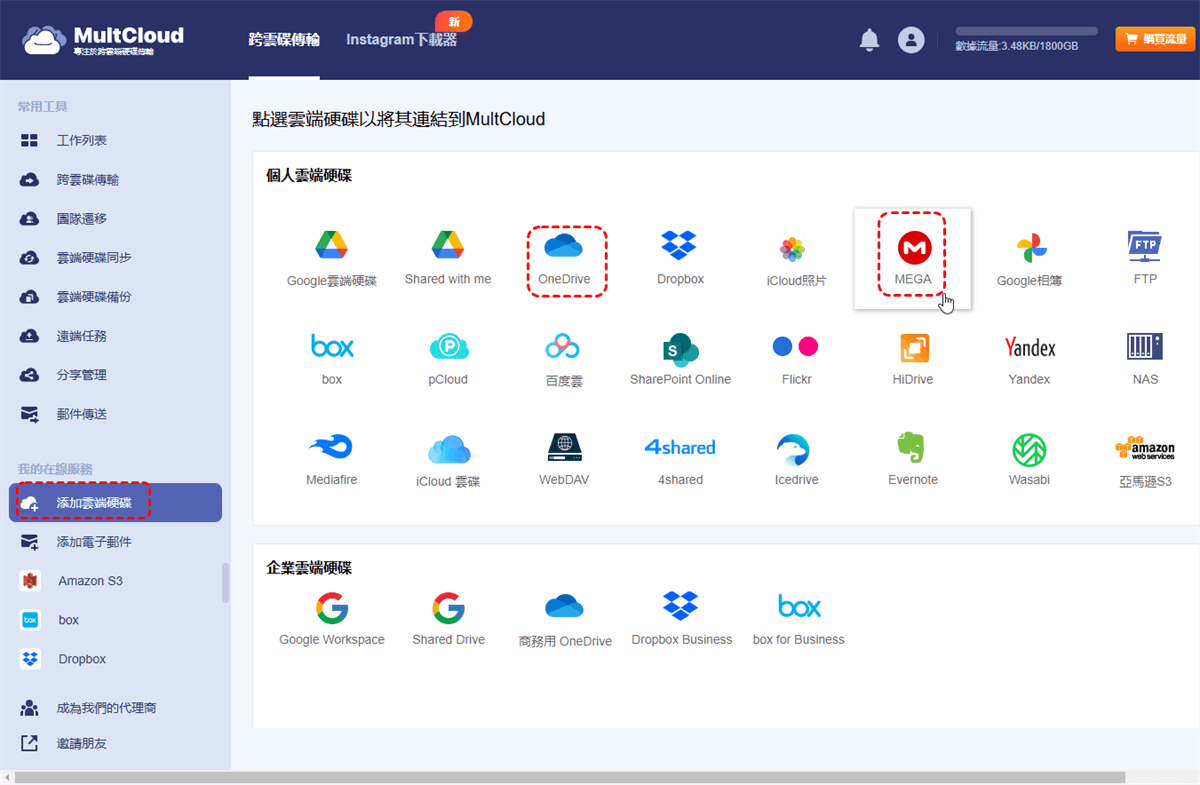Click the Shared Drive business icon

(448, 607)
